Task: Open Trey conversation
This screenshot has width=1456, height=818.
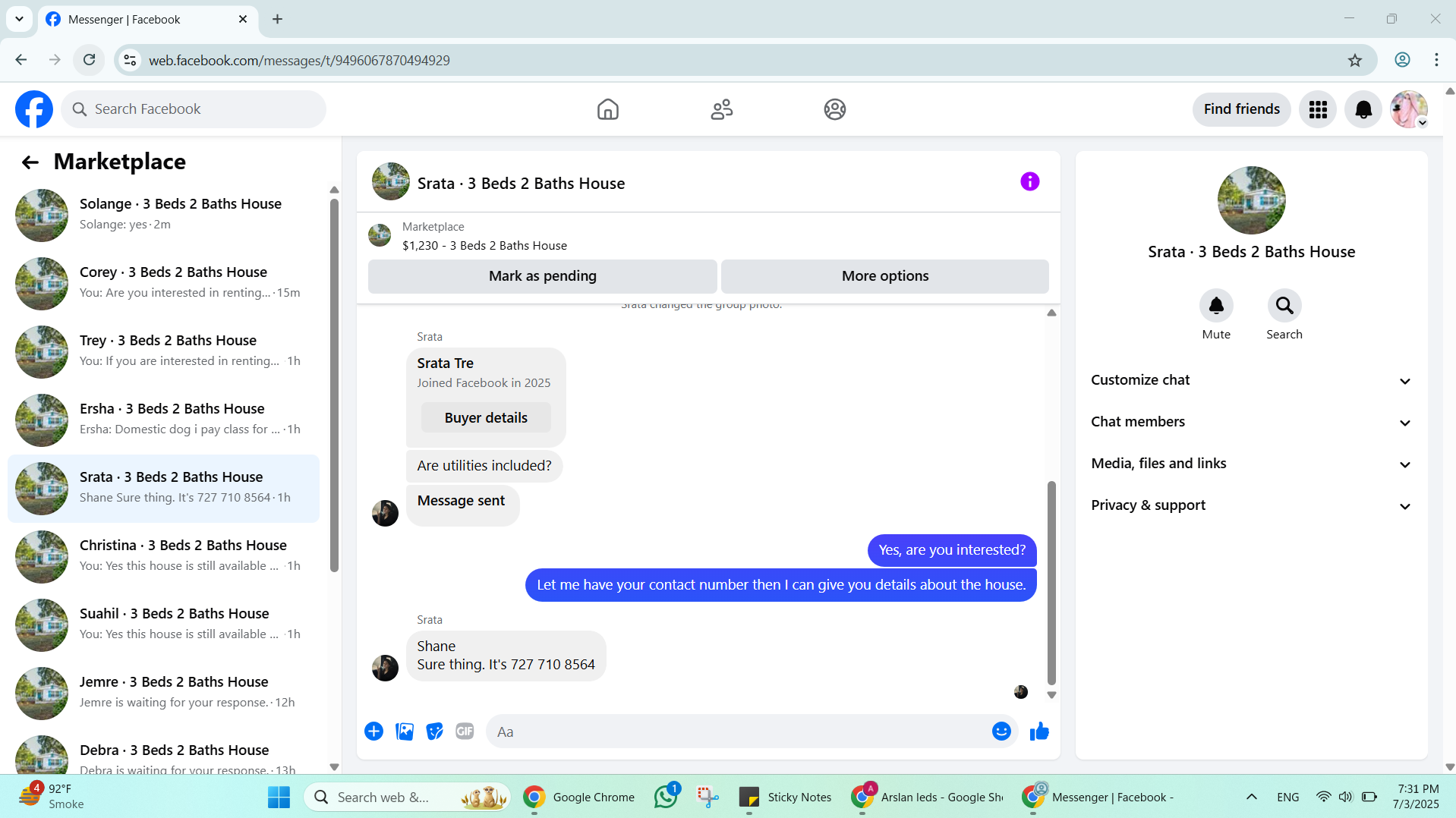Action: [163, 351]
